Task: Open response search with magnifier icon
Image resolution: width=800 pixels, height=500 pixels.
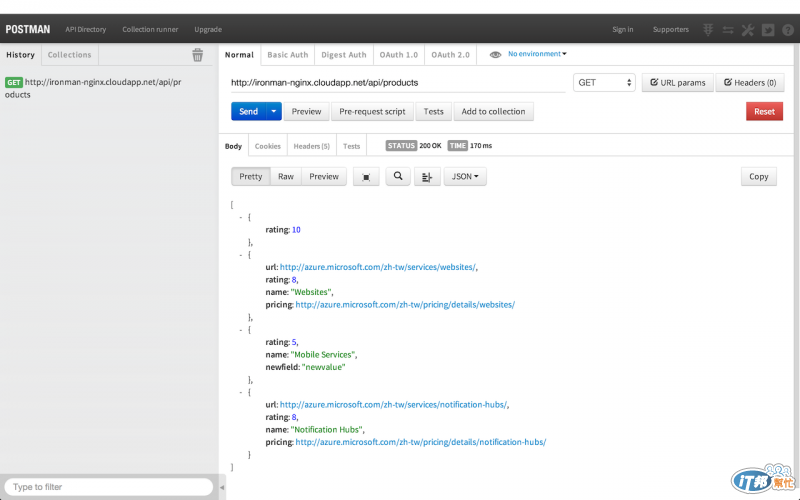Action: coord(398,177)
